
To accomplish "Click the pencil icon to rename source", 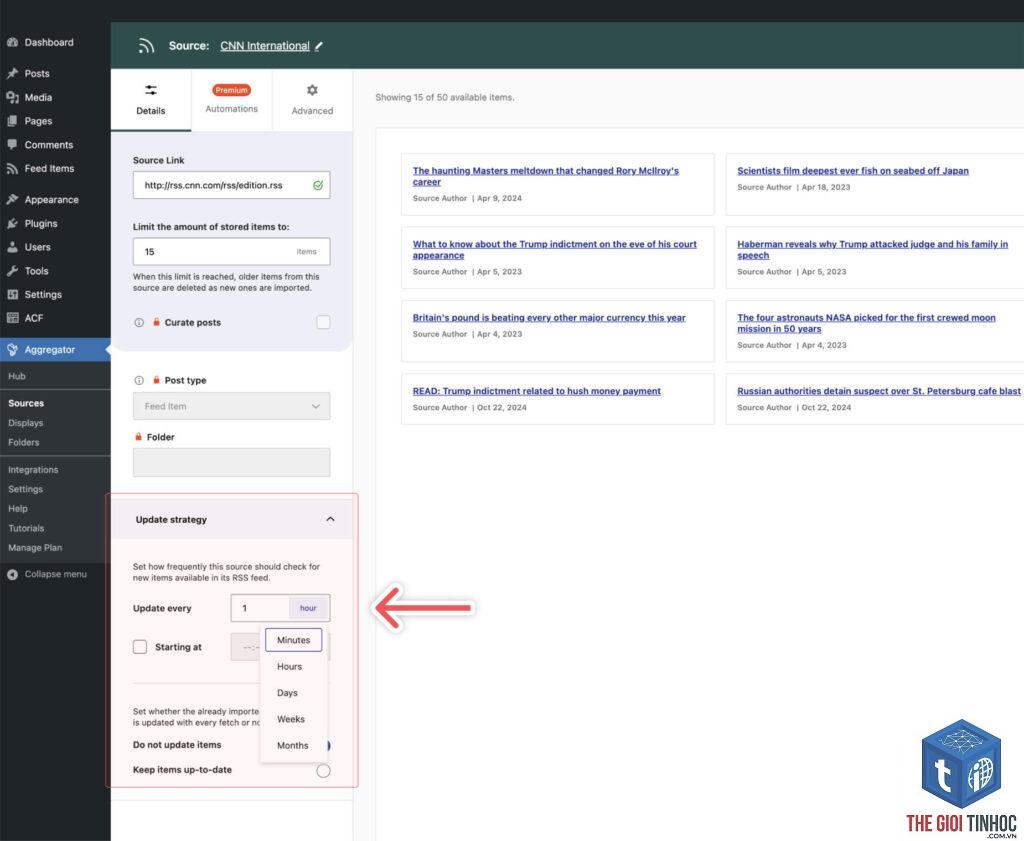I will coord(319,46).
